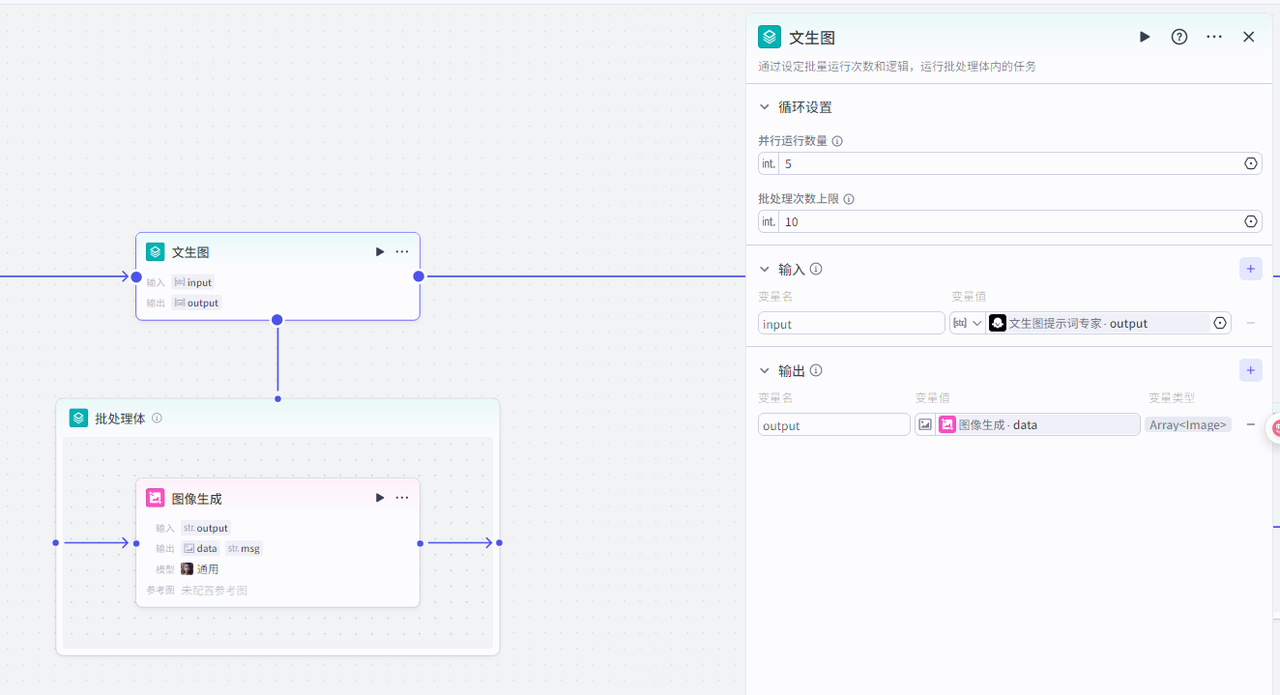
Task: Click the 并行运行数量 value field
Action: click(x=1008, y=164)
